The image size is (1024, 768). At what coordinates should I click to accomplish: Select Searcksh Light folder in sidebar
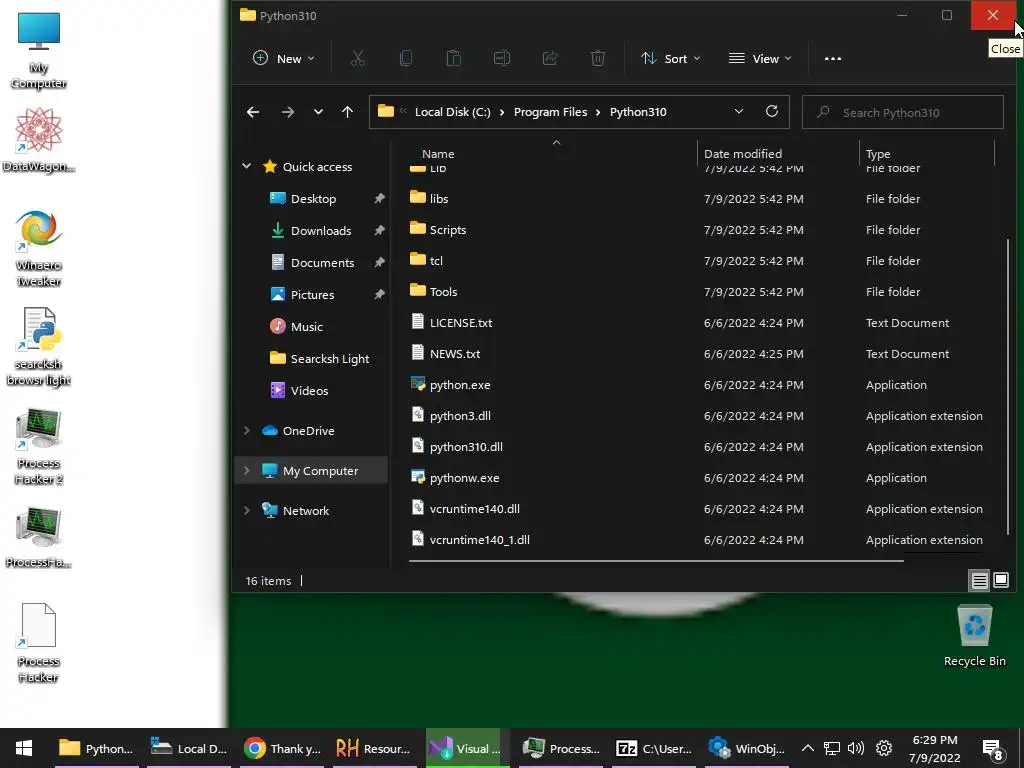tap(330, 359)
